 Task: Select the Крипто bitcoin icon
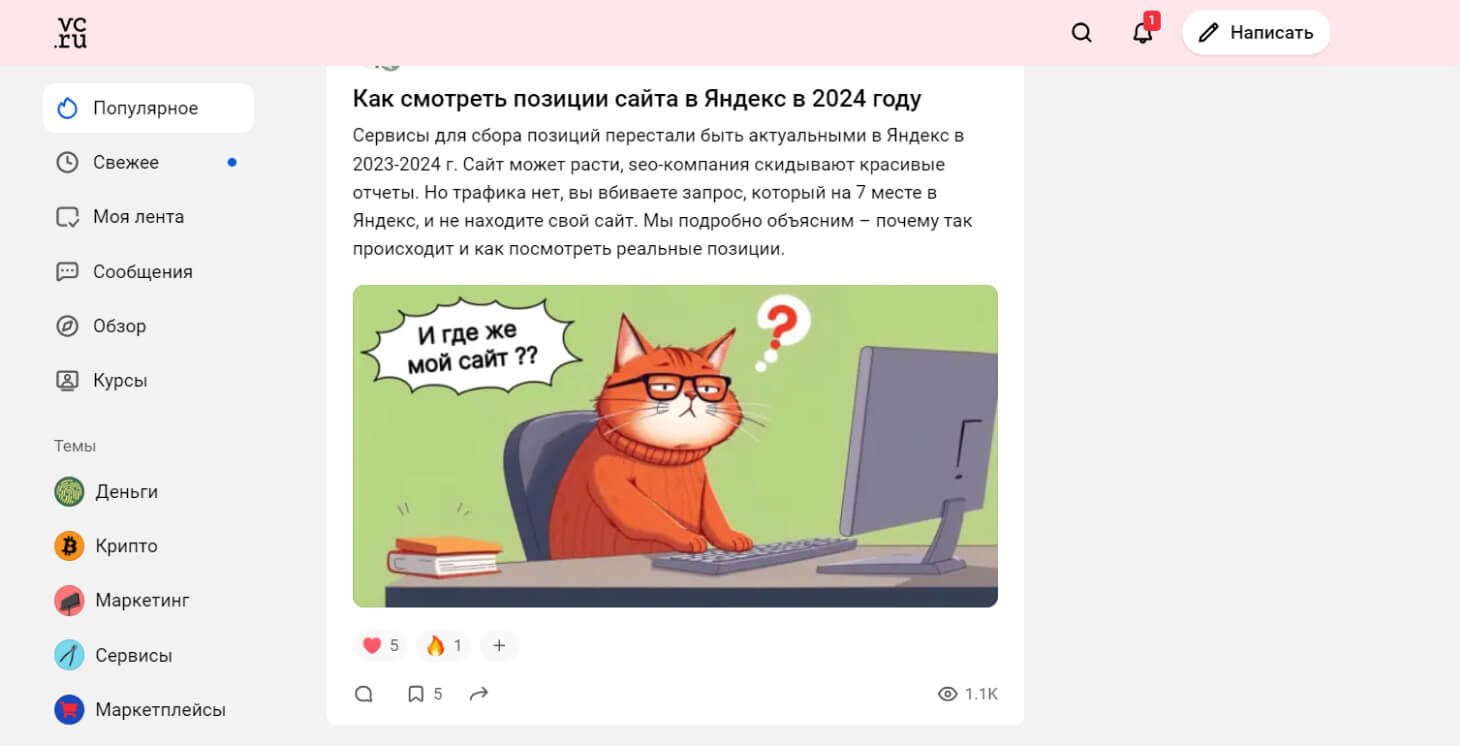pyautogui.click(x=69, y=546)
